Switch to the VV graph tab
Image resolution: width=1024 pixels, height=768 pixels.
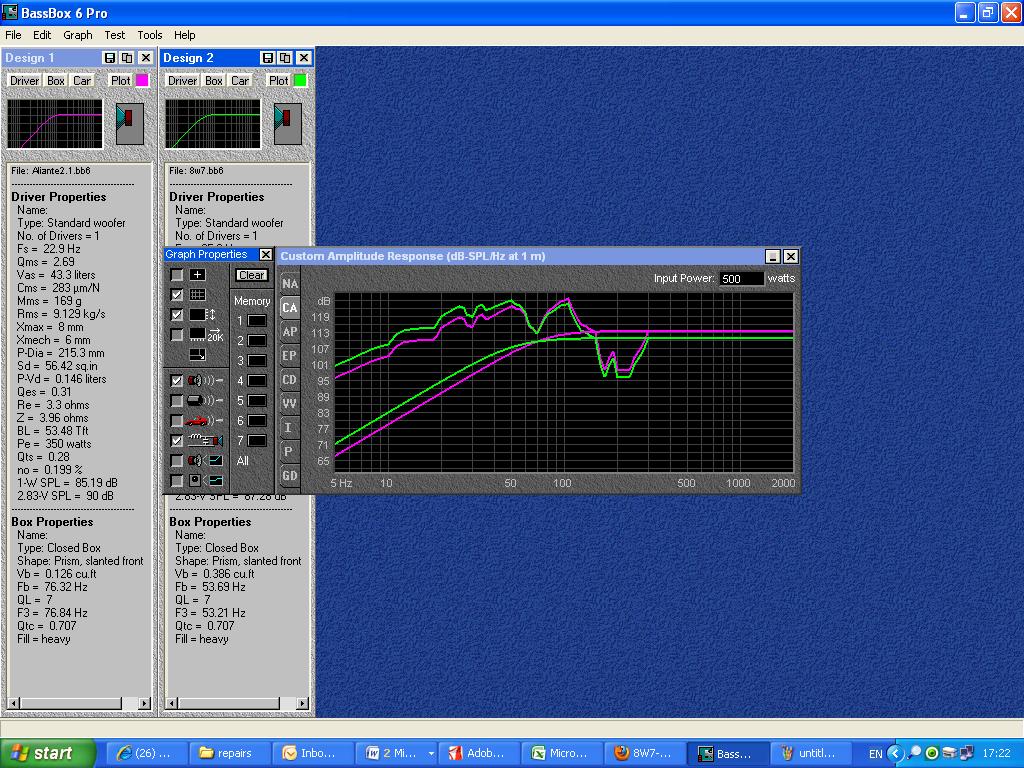[289, 404]
